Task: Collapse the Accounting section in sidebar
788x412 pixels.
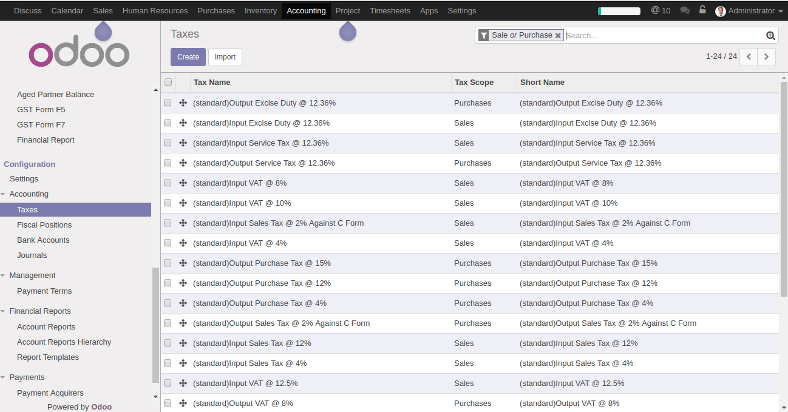Action: [x=3, y=194]
